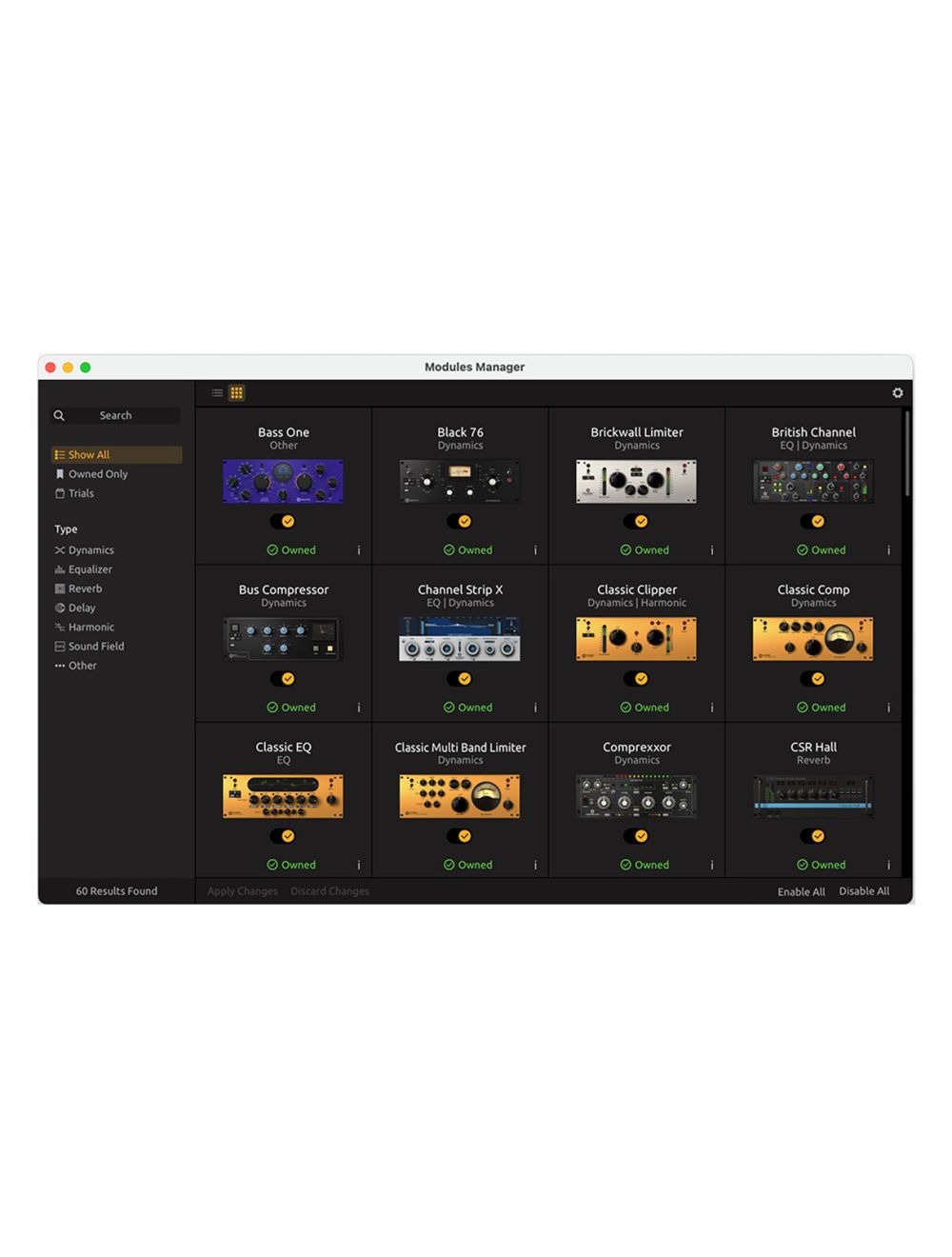952x1257 pixels.
Task: Filter modules by Delay type
Action: point(81,608)
